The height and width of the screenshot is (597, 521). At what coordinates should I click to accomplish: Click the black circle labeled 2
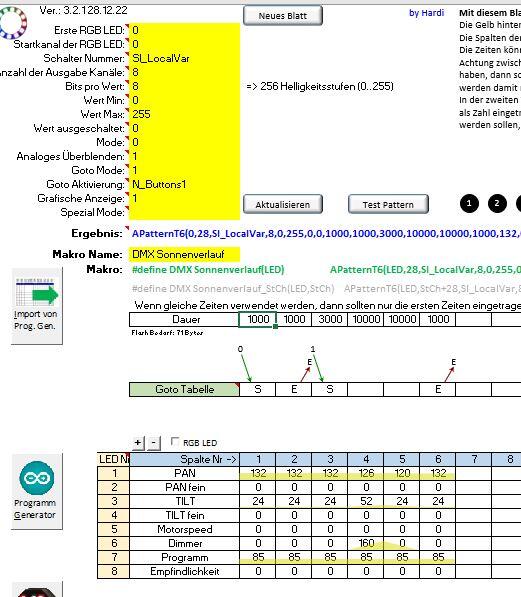[x=497, y=204]
